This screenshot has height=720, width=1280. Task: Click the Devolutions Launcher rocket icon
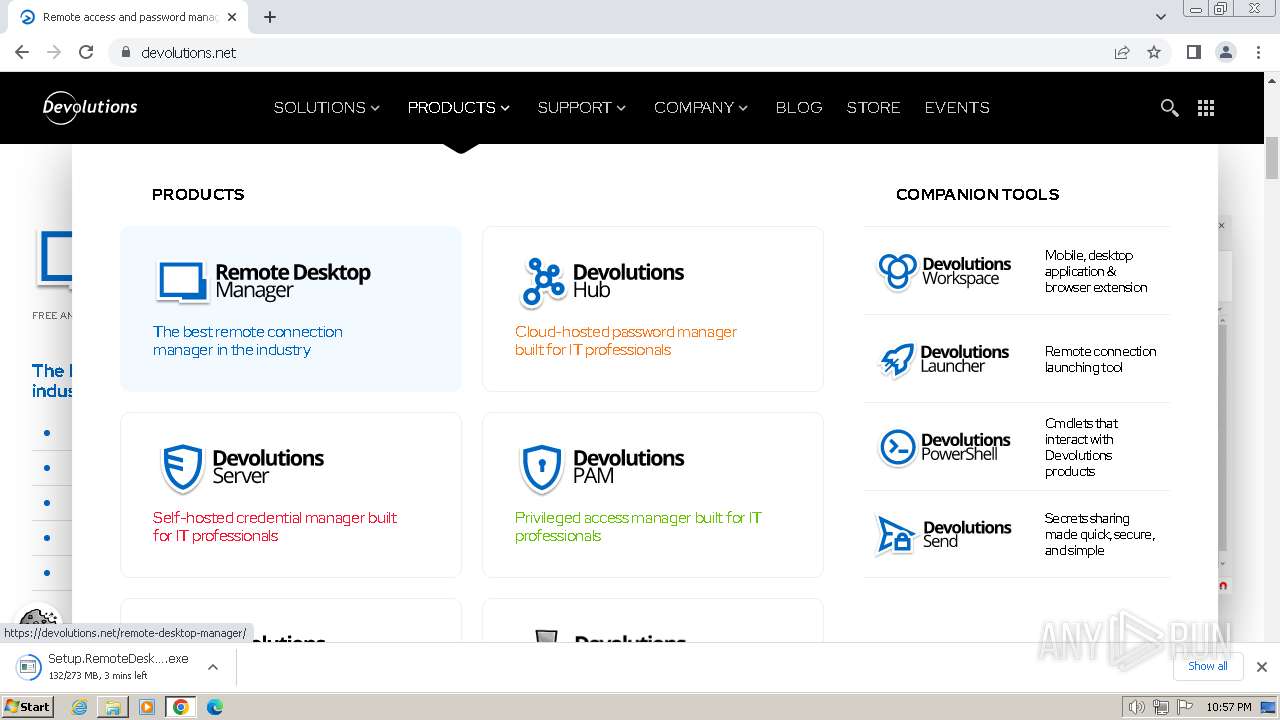click(x=896, y=359)
